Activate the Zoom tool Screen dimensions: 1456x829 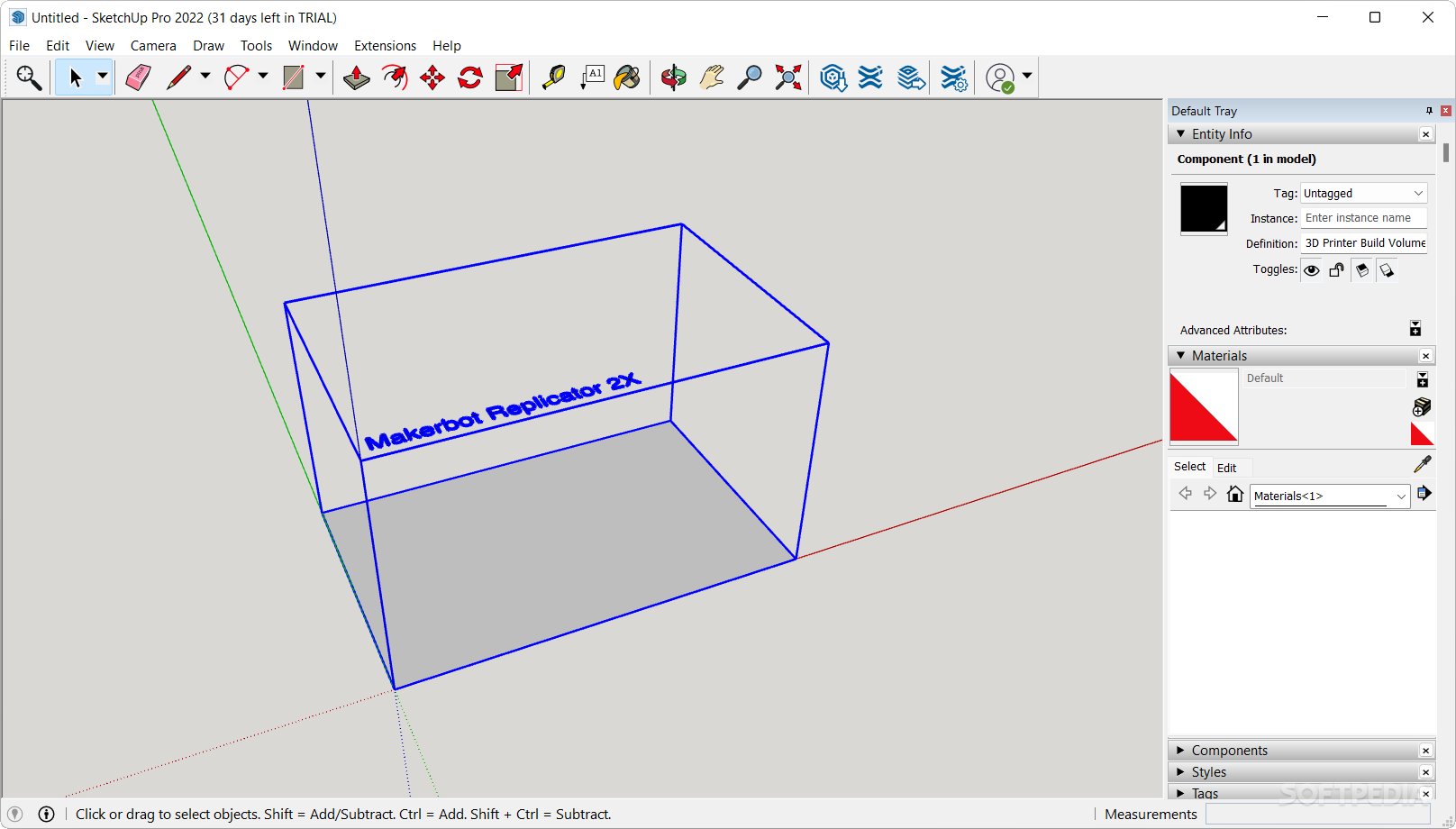(750, 78)
